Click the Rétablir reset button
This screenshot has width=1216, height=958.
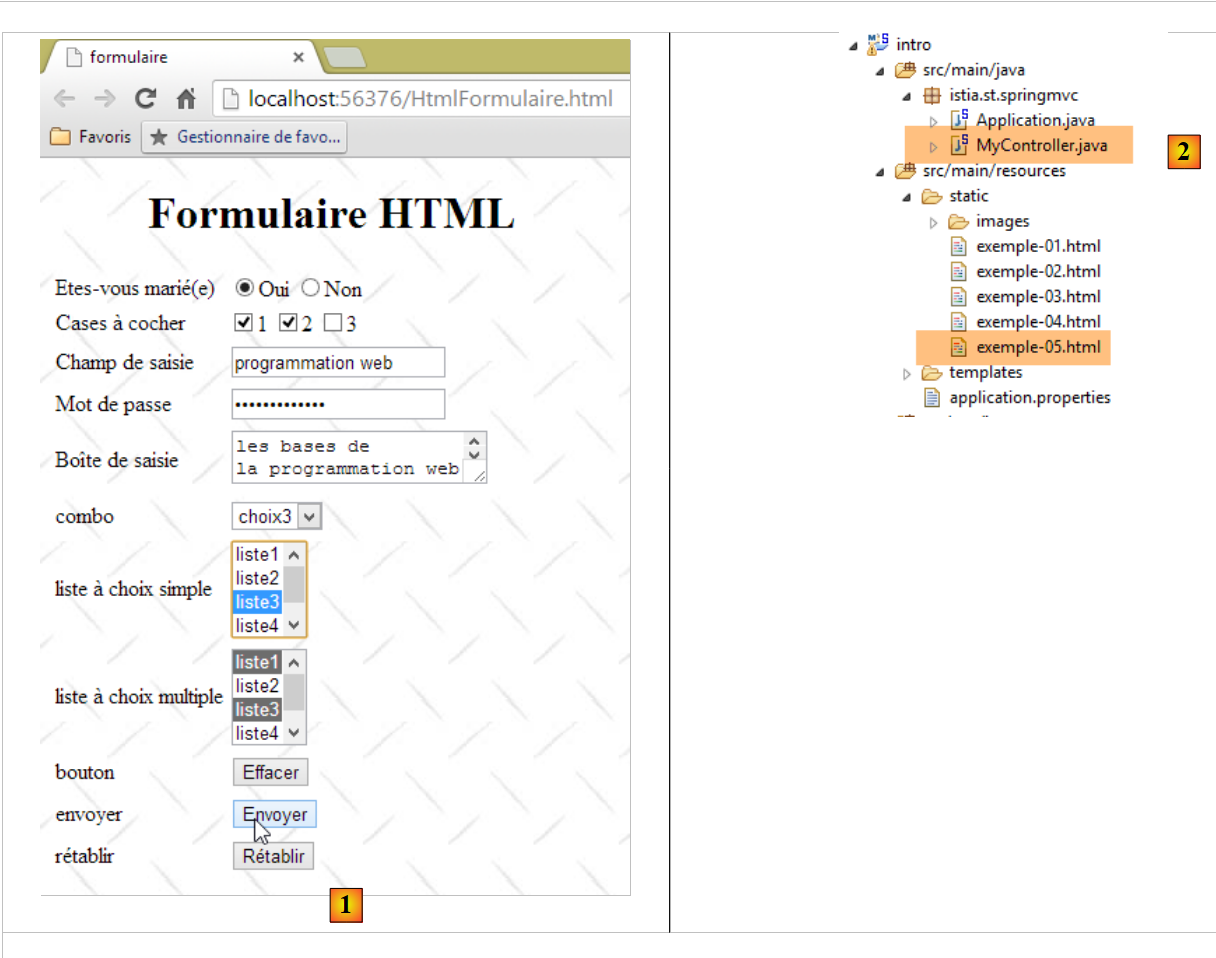[x=274, y=857]
